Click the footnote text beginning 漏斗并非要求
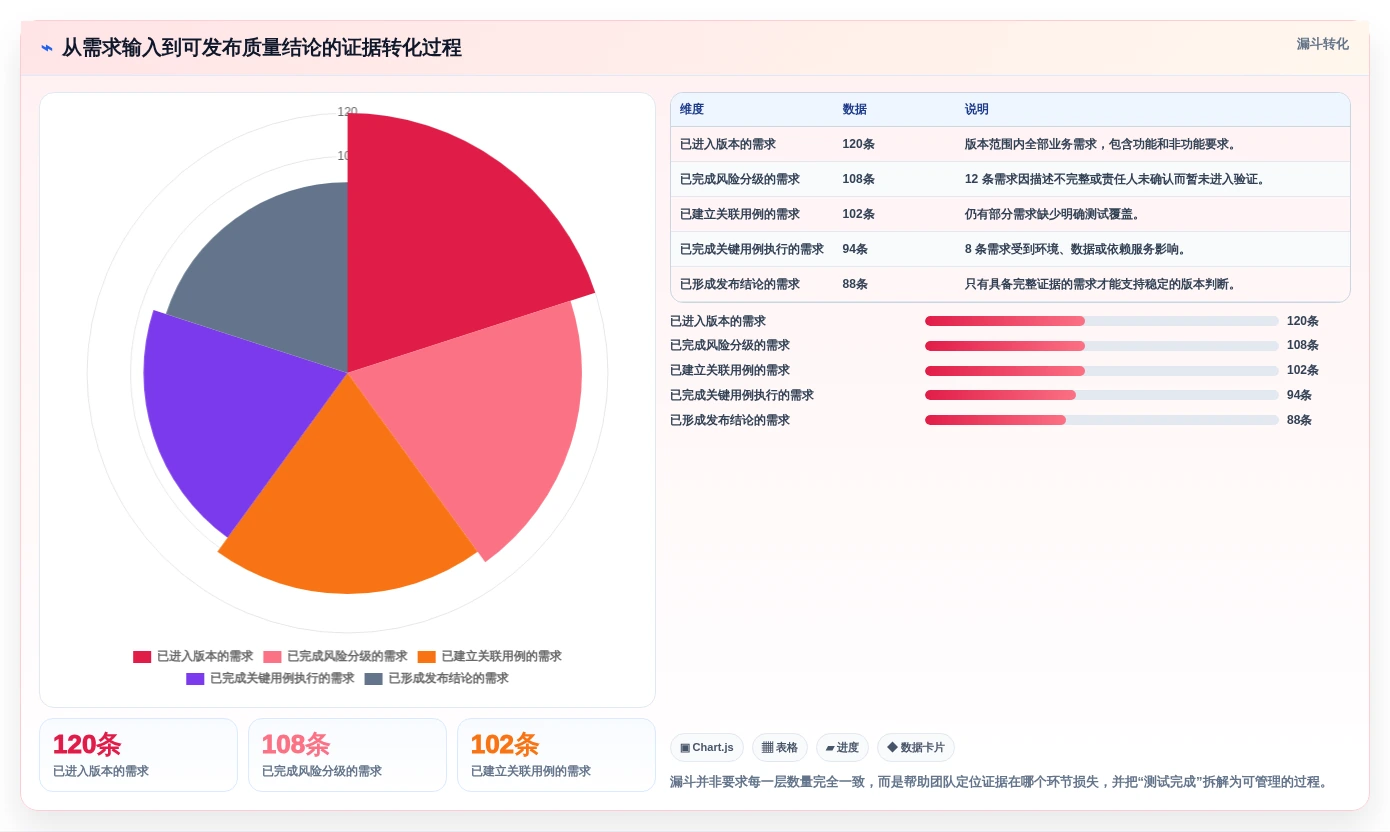The image size is (1390, 832). click(1001, 782)
